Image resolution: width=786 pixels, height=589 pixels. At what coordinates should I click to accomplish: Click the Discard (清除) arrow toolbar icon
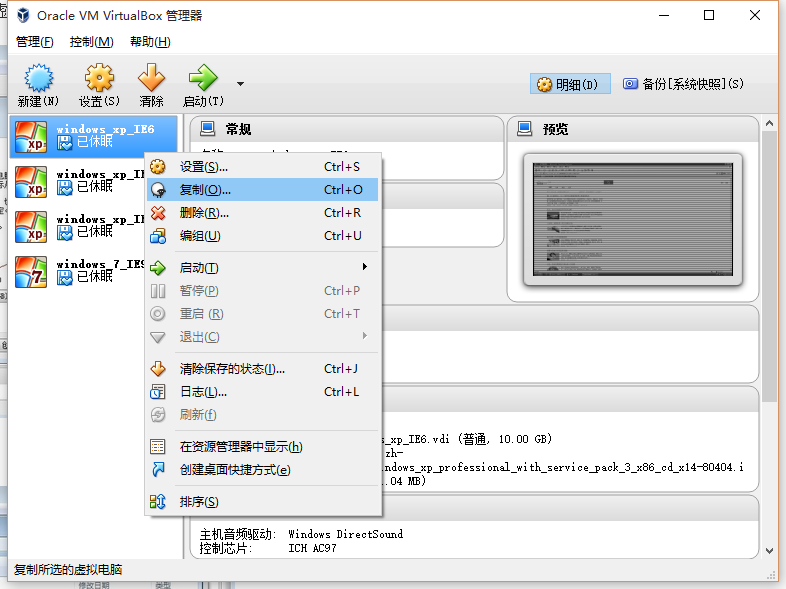(x=151, y=78)
